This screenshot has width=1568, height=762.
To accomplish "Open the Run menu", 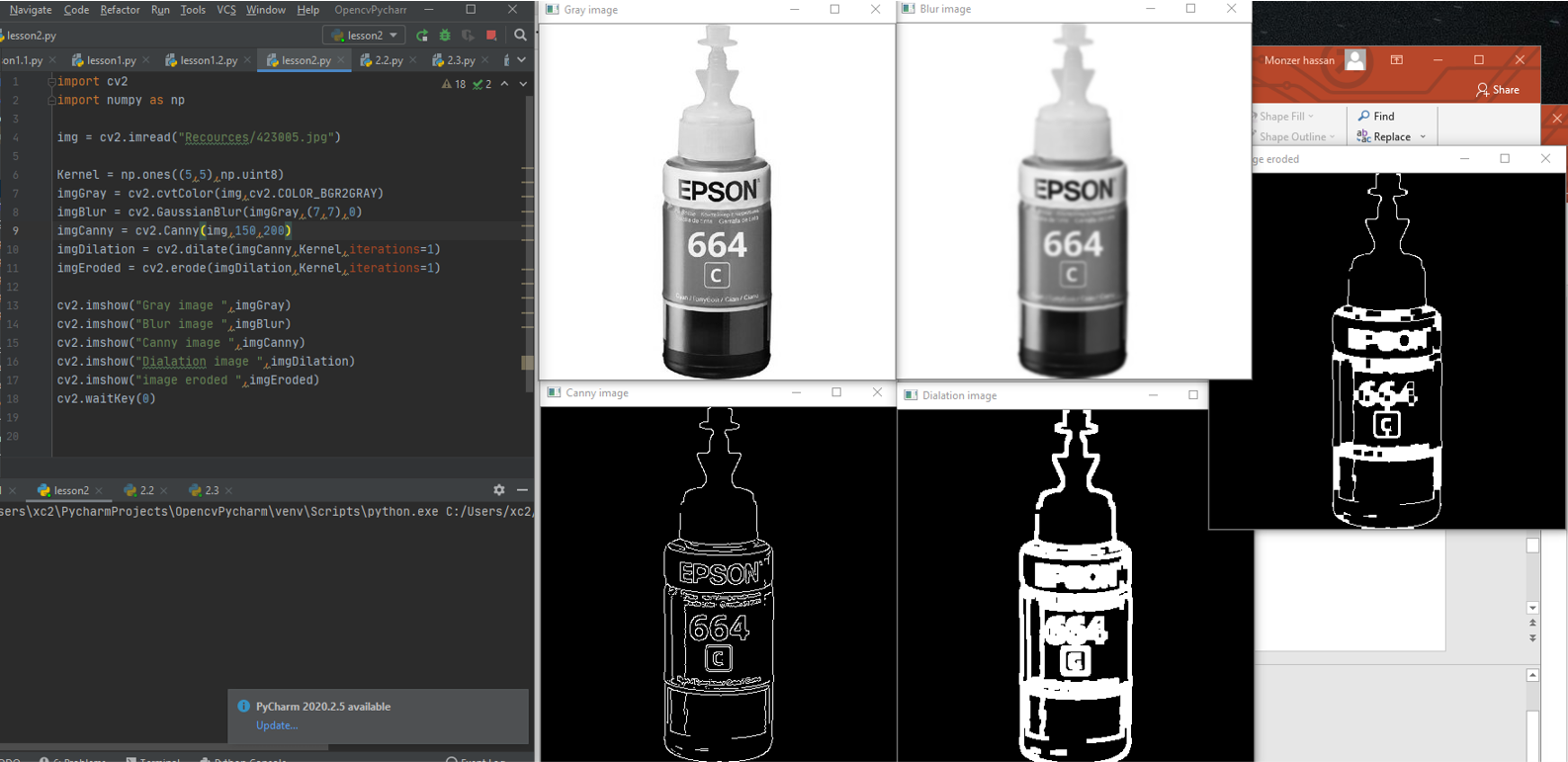I will tap(160, 10).
